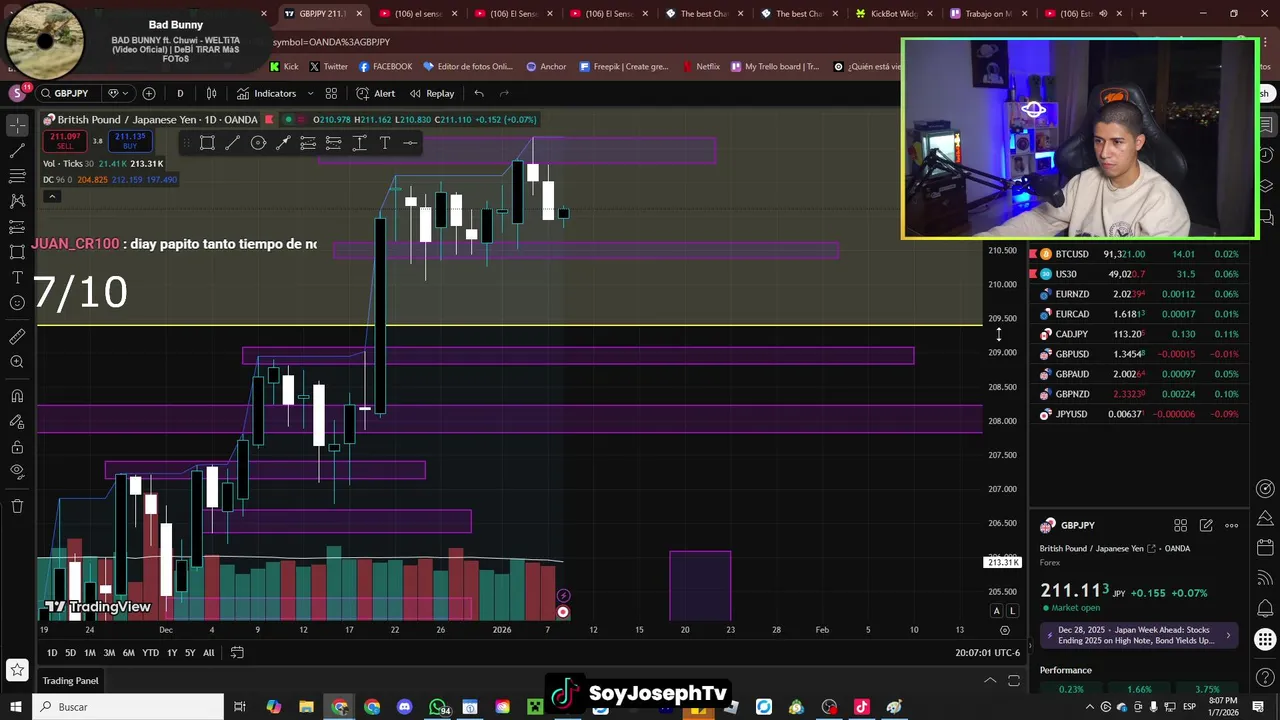
Task: Click the GBPJPY symbol search field
Action: tap(66, 93)
